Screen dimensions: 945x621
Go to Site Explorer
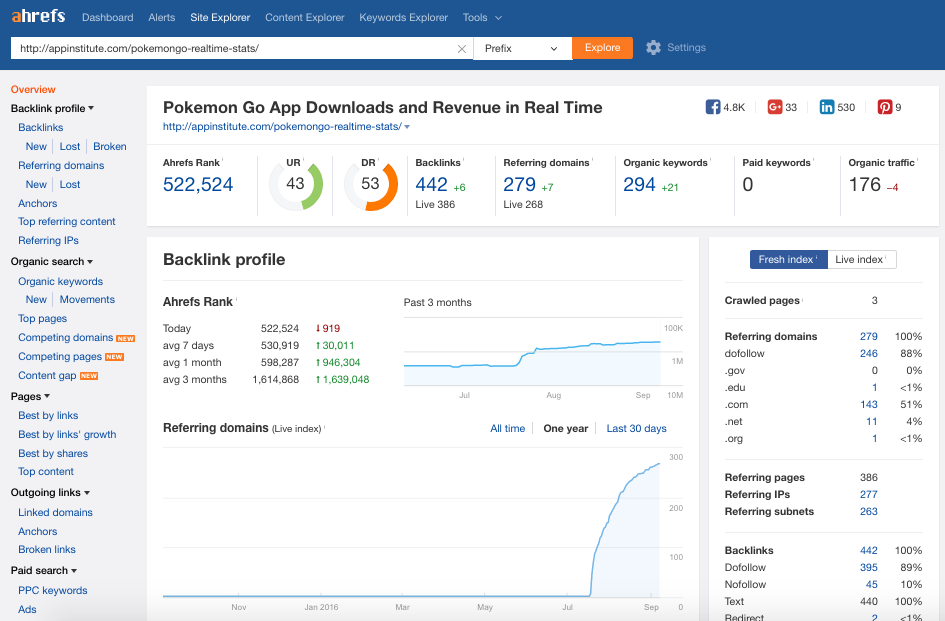[220, 17]
